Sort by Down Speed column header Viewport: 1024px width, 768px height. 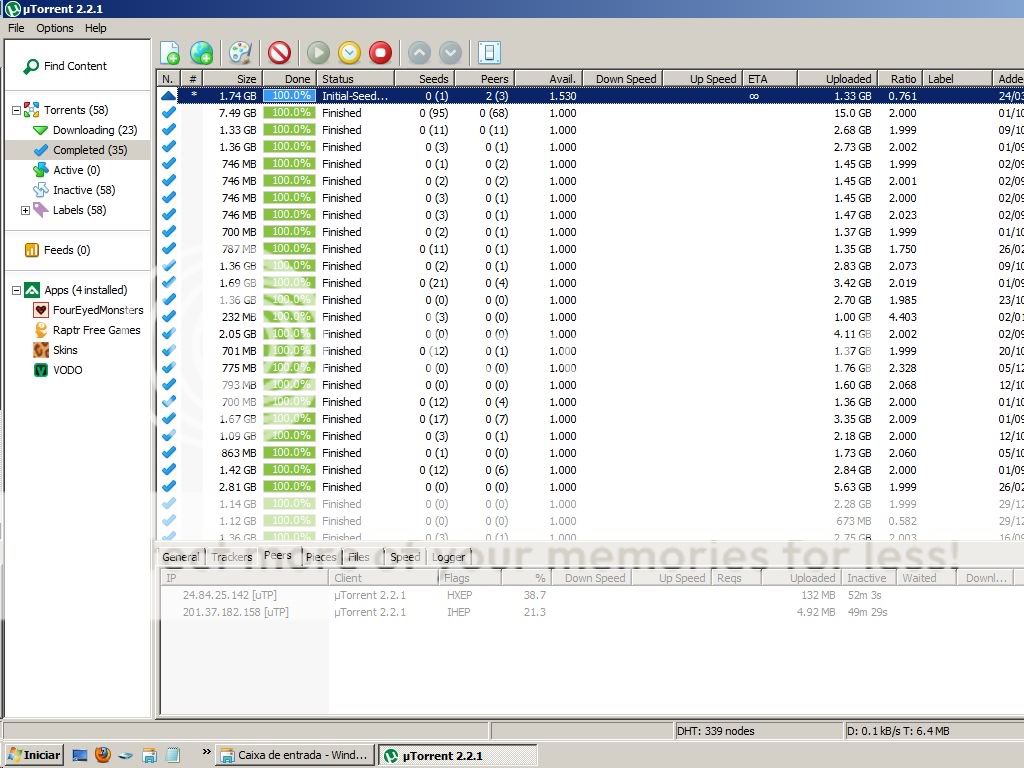[622, 79]
